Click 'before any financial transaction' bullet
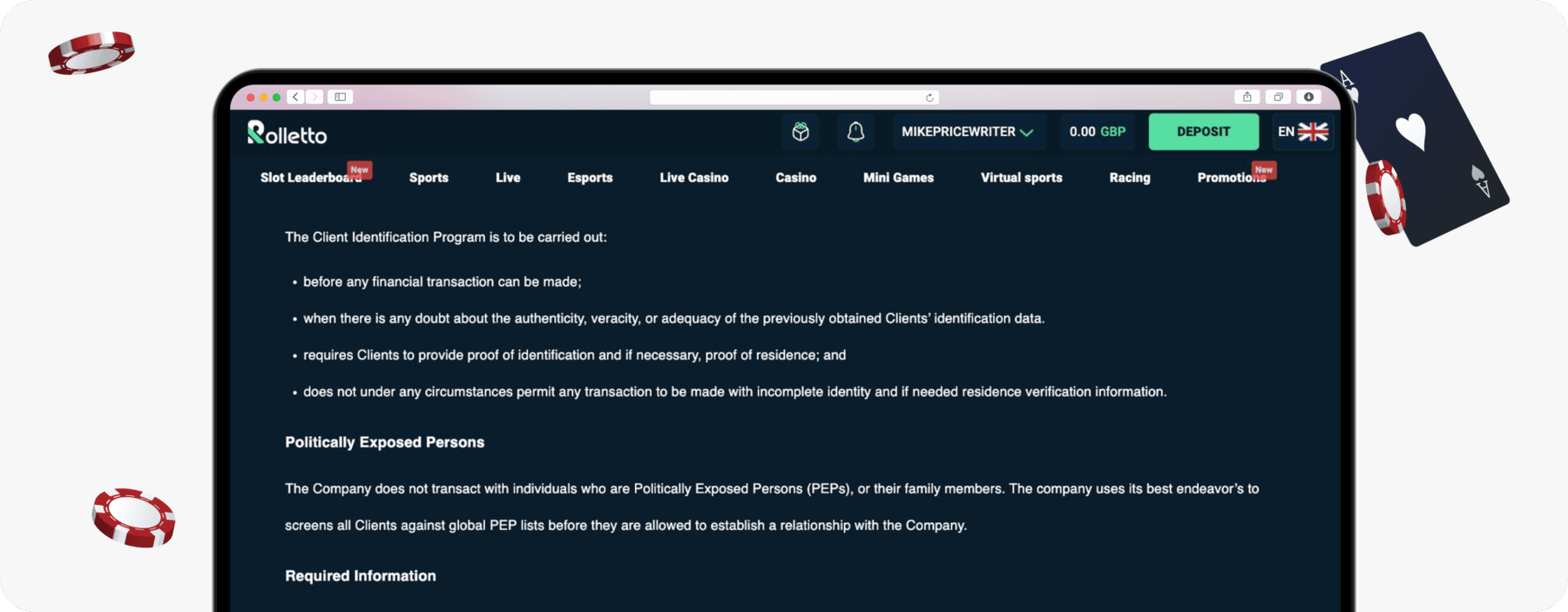 (442, 282)
